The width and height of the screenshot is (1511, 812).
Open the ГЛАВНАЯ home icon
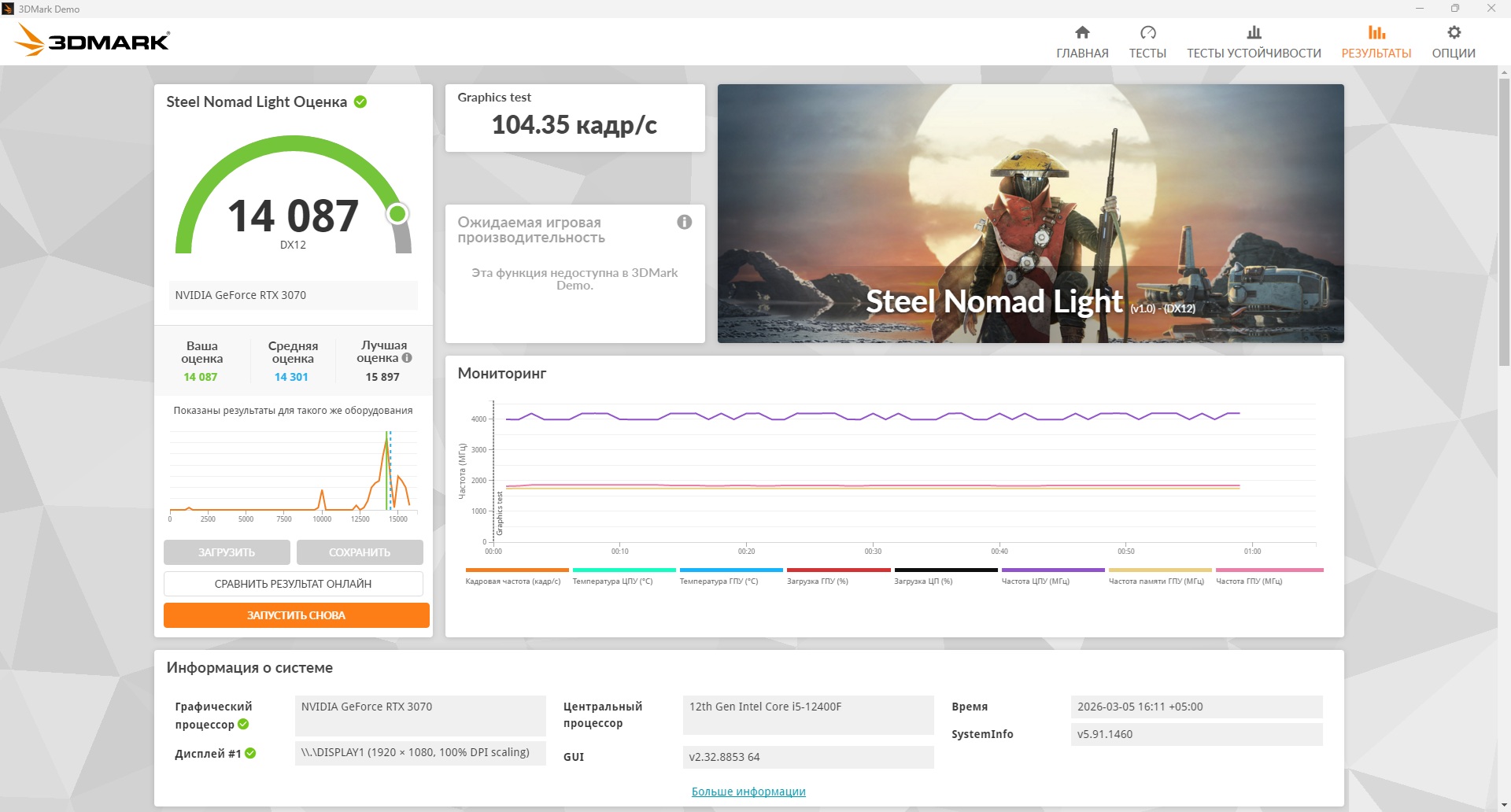[1082, 32]
